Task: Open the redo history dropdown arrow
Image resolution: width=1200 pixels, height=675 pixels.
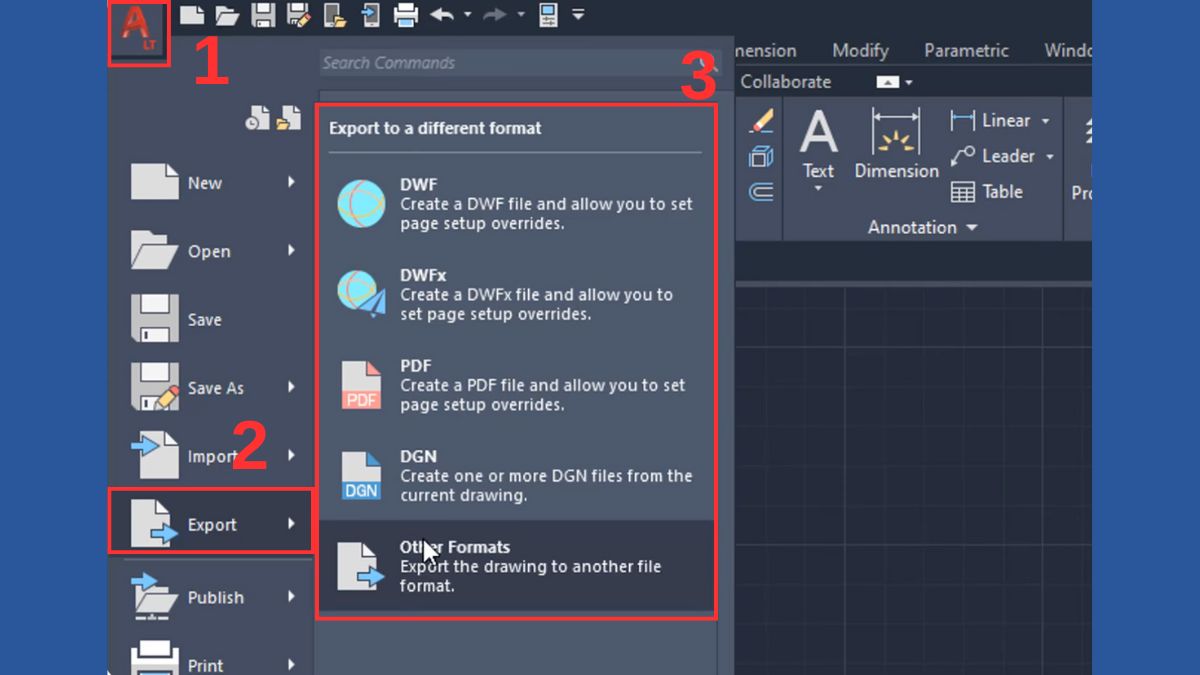Action: [x=521, y=15]
